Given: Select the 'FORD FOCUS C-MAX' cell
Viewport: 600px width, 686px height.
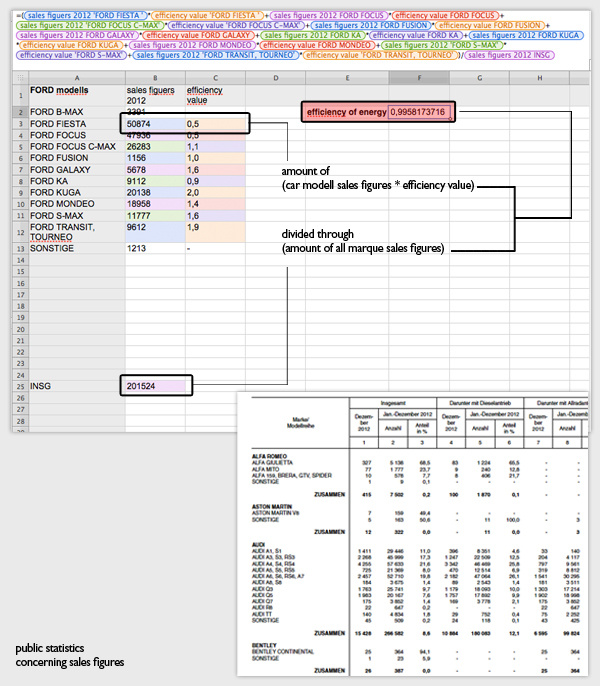Looking at the screenshot, I should (77, 147).
